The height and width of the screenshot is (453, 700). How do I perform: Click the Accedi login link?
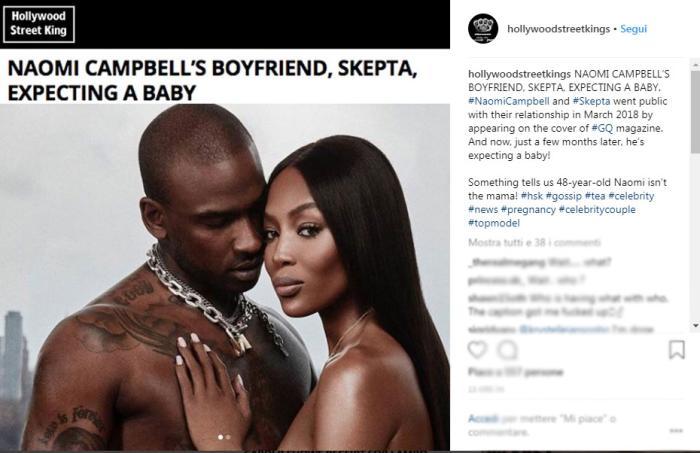(x=483, y=419)
